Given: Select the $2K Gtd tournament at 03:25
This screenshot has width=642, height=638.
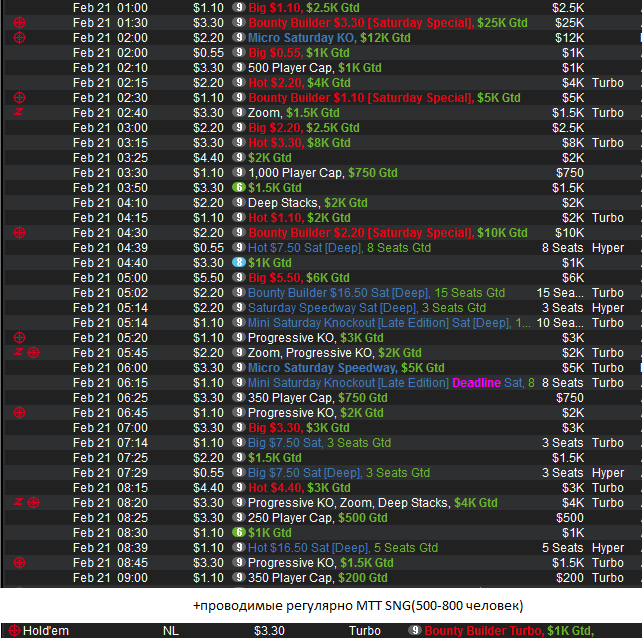Looking at the screenshot, I should (x=270, y=158).
